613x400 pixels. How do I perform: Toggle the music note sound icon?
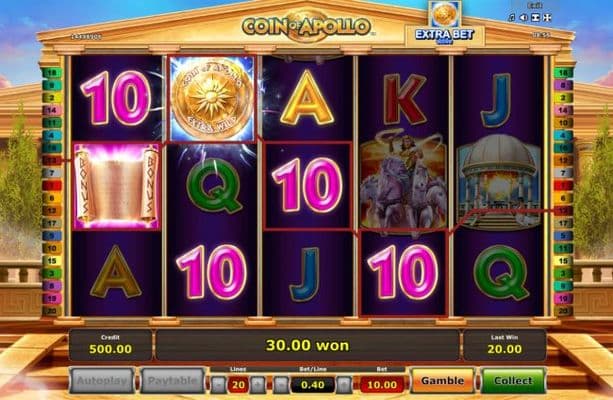click(x=512, y=18)
